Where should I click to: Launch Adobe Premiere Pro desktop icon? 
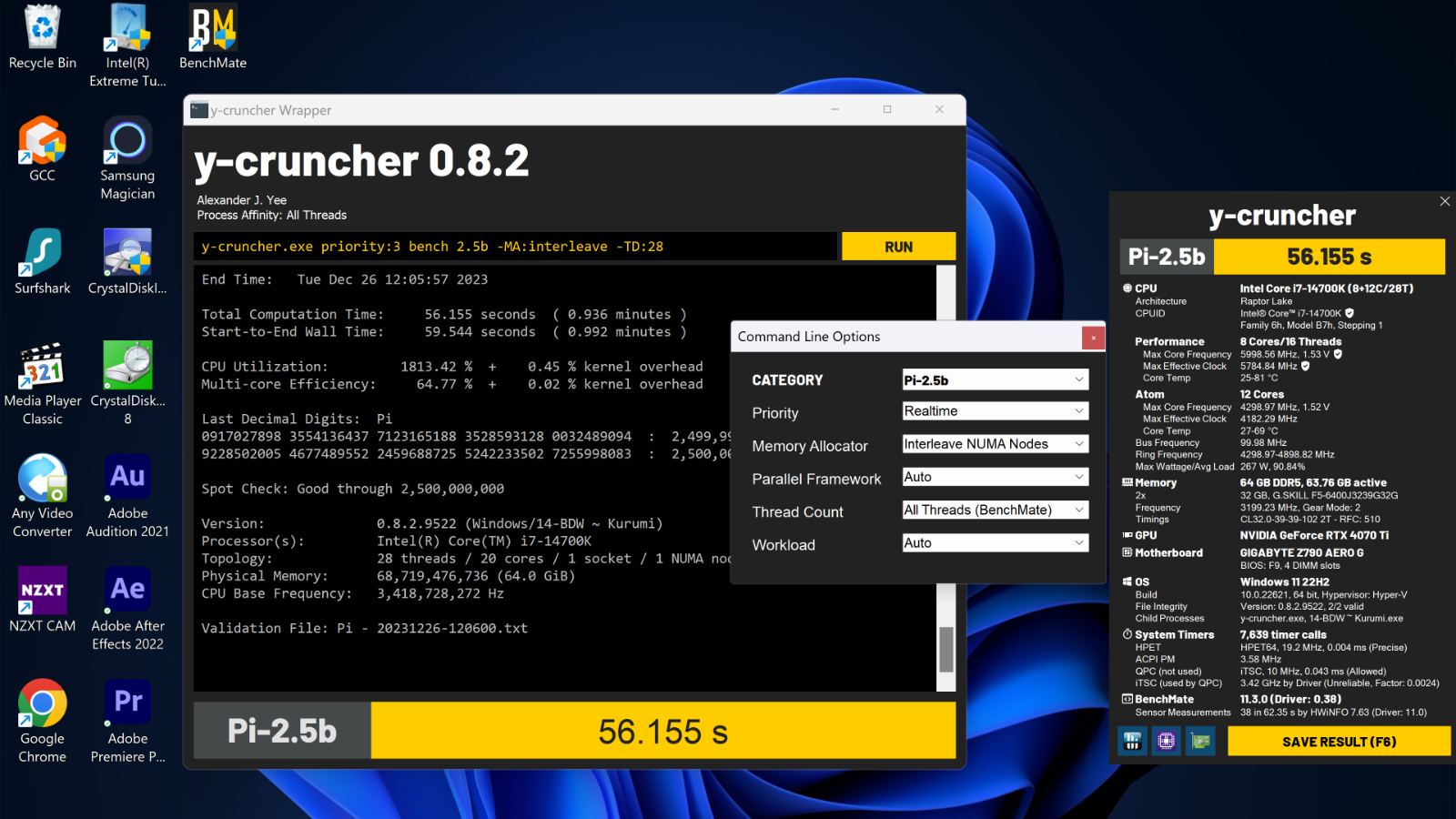point(127,723)
